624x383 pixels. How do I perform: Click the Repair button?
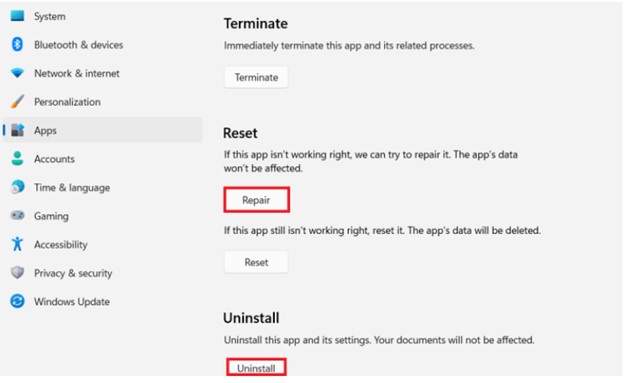pos(256,200)
